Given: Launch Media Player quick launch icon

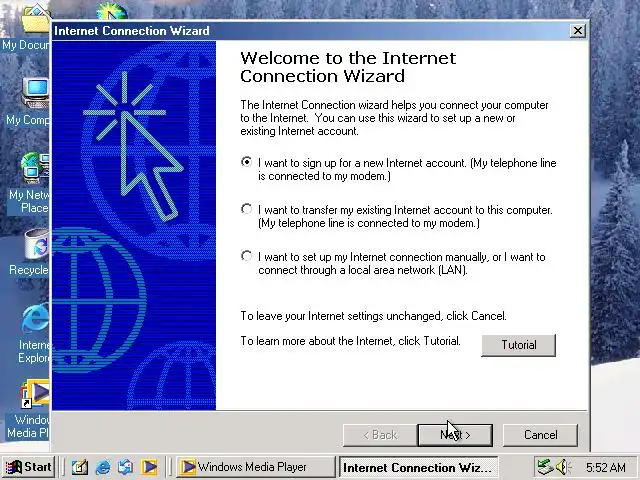Looking at the screenshot, I should click(x=149, y=467).
